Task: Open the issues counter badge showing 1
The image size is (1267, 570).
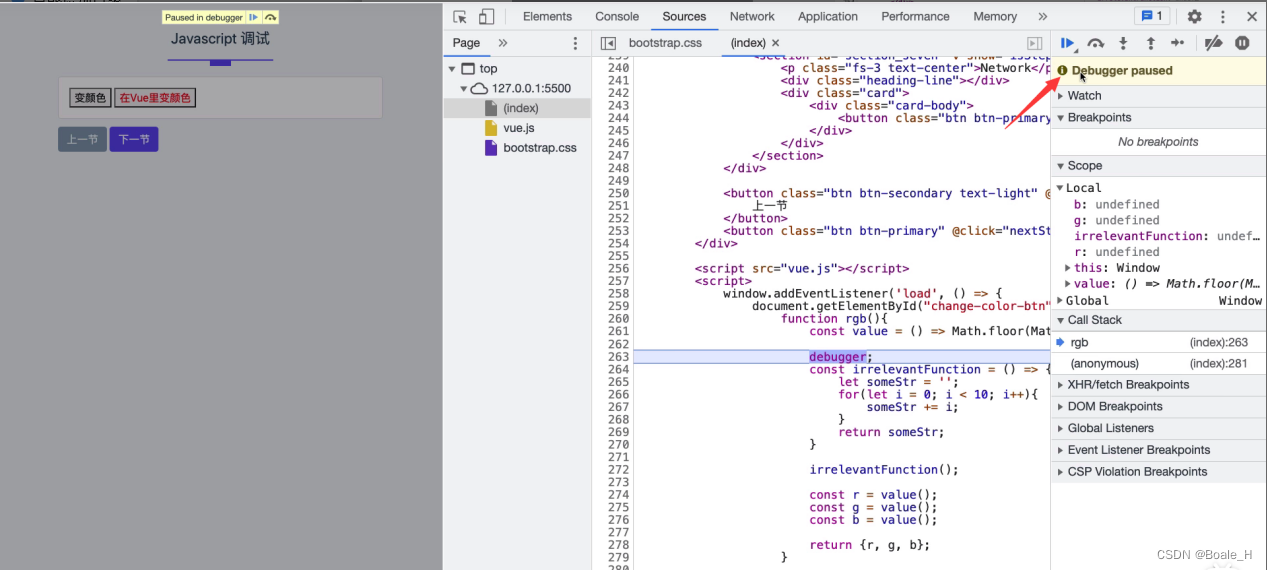Action: coord(1151,16)
